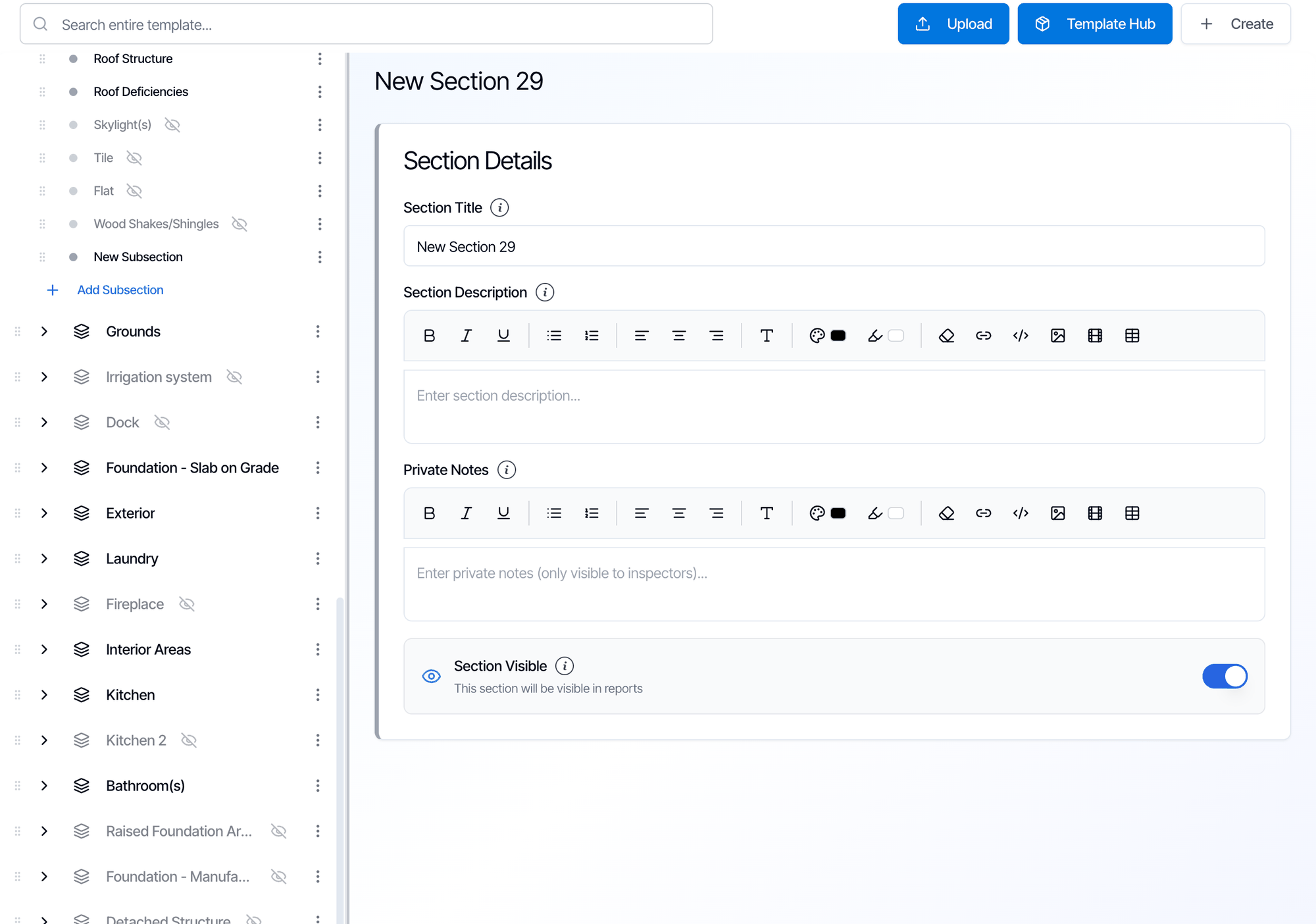The height and width of the screenshot is (924, 1316).
Task: Open options menu for Grounds section
Action: coord(318,332)
